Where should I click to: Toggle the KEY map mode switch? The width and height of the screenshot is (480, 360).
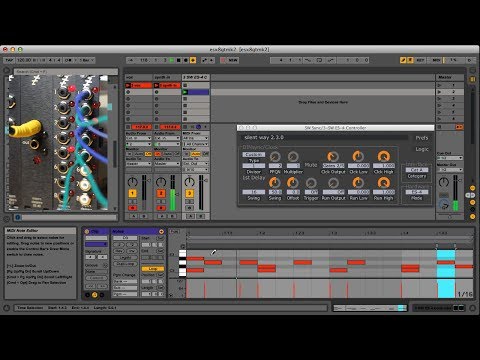tap(420, 60)
